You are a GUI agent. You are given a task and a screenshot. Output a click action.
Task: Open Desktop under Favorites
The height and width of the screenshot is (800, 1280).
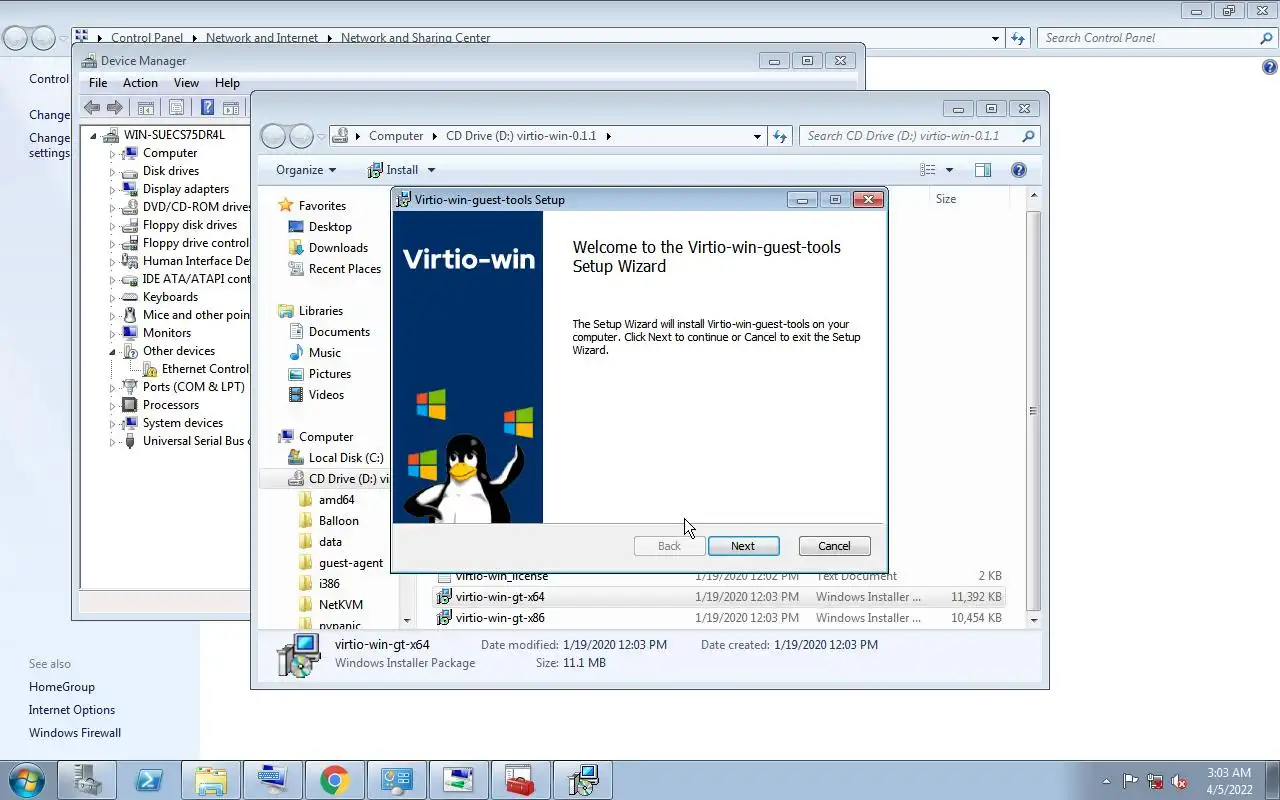coord(330,227)
